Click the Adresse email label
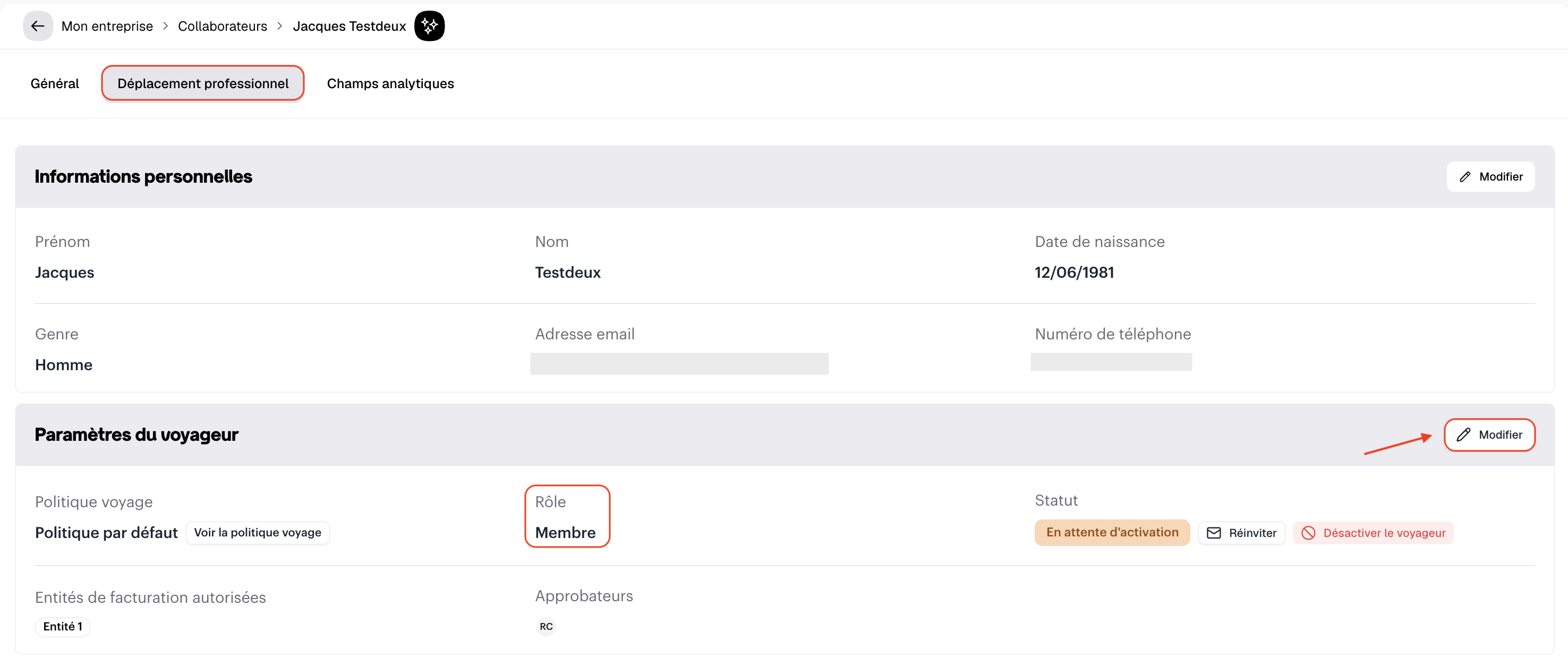1568x666 pixels. pyautogui.click(x=584, y=334)
